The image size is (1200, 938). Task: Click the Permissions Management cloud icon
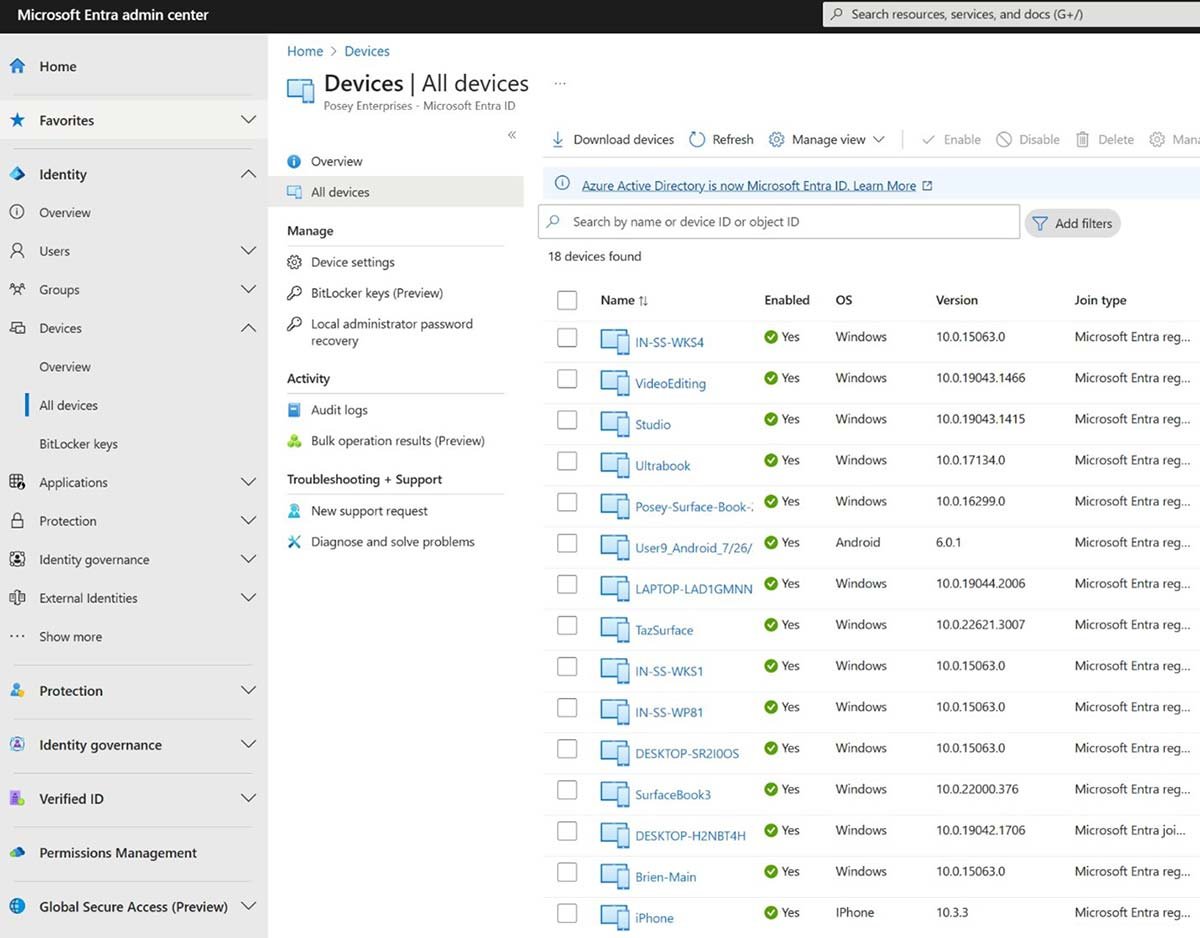pyautogui.click(x=17, y=853)
